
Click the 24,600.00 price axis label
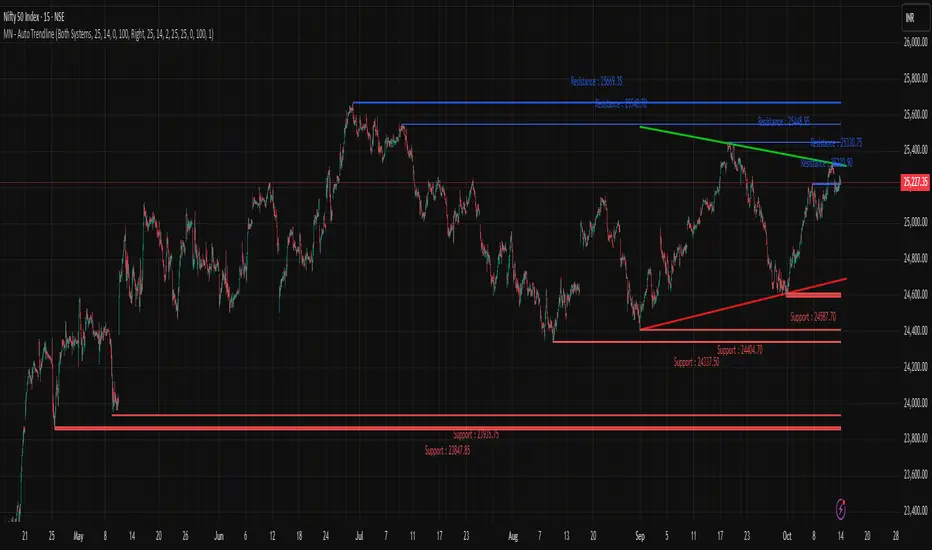(x=915, y=294)
